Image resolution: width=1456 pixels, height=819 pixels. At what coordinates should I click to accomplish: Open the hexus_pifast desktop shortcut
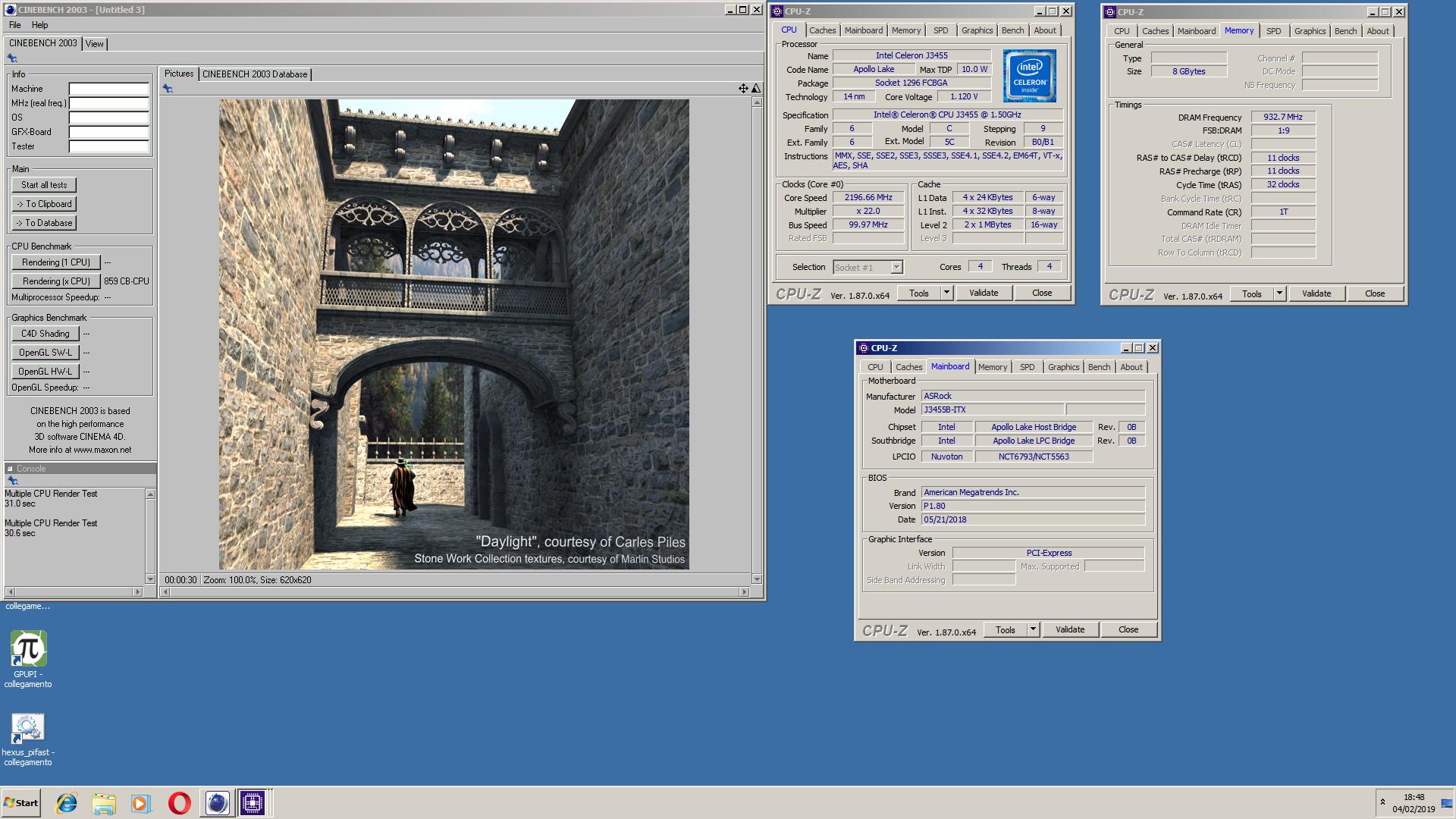(x=28, y=739)
